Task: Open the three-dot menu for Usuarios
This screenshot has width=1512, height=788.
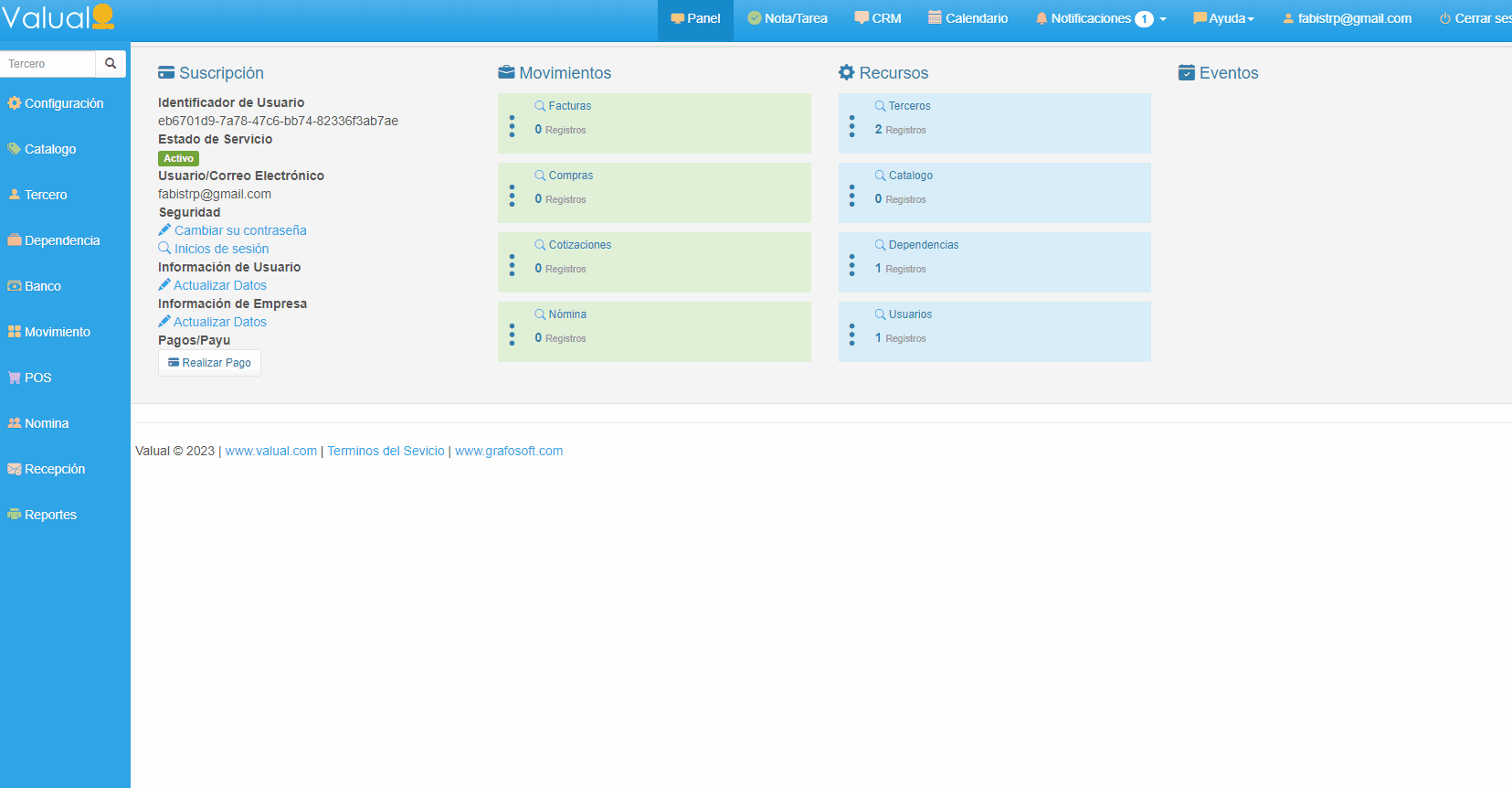Action: click(851, 335)
